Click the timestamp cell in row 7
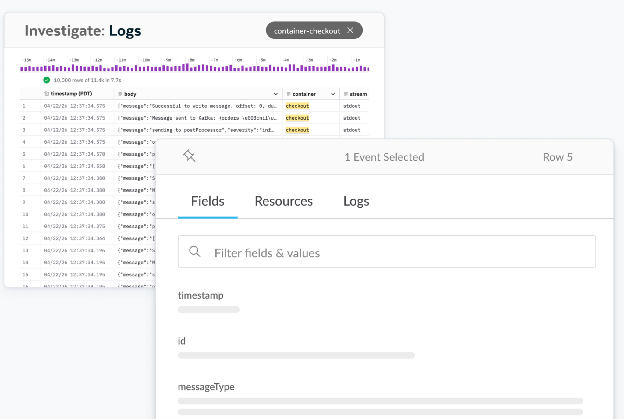Screen dimensions: 624x419 coord(74,178)
